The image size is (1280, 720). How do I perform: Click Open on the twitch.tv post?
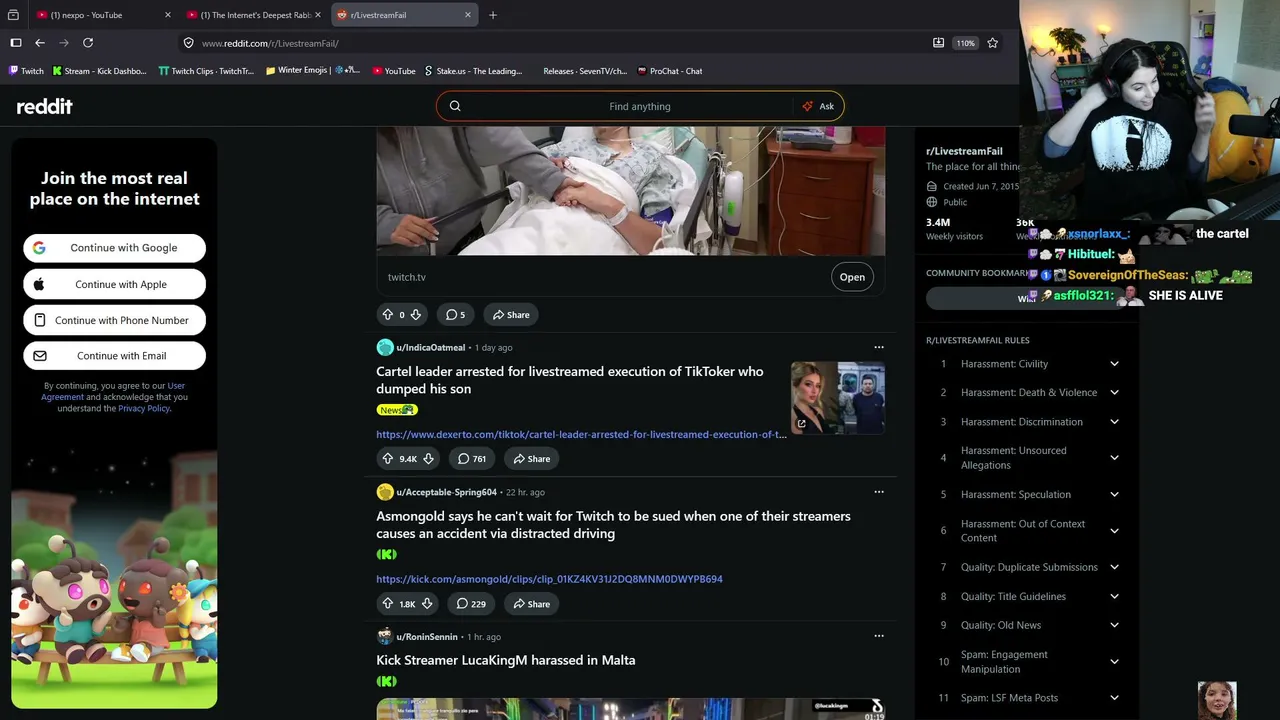tap(852, 277)
